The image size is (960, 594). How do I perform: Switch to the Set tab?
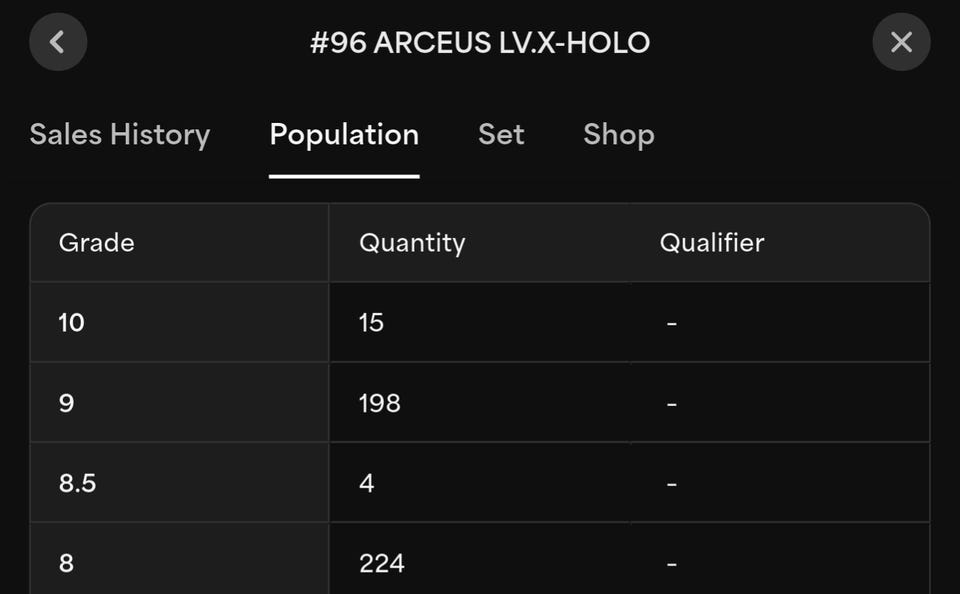(x=501, y=135)
